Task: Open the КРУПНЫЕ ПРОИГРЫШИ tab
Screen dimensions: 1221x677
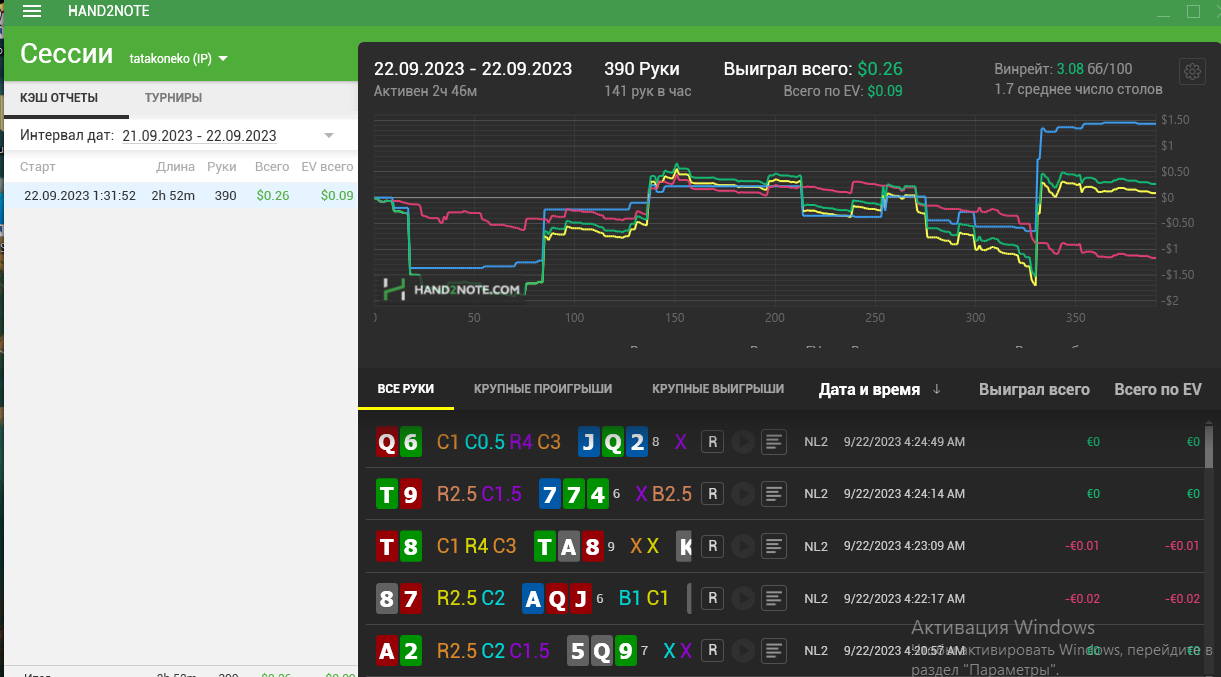Action: pos(543,388)
